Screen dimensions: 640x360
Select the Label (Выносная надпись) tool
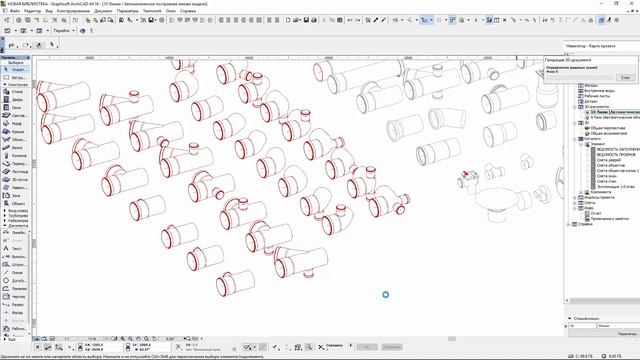[15, 256]
